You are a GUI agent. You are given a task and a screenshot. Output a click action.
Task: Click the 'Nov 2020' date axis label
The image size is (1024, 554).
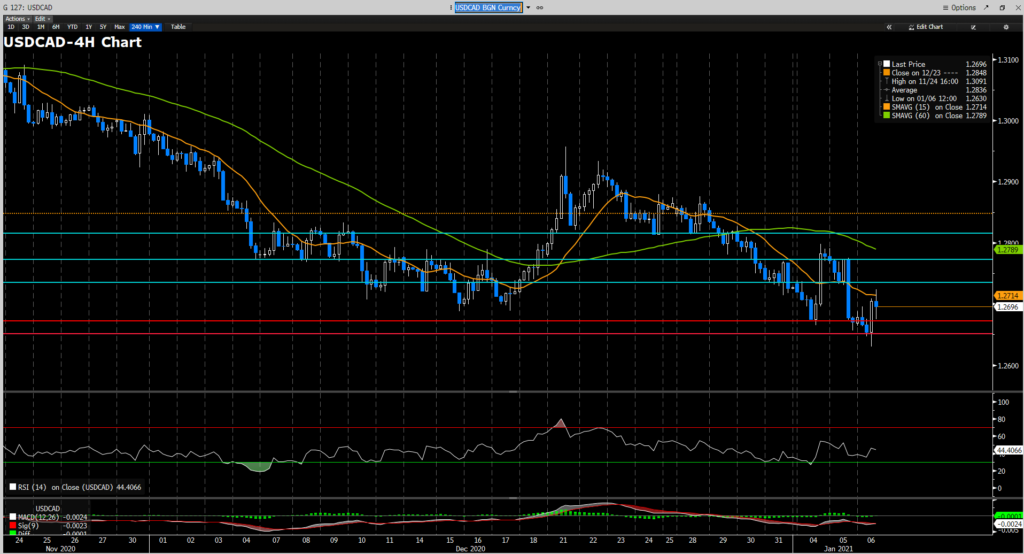(x=60, y=549)
